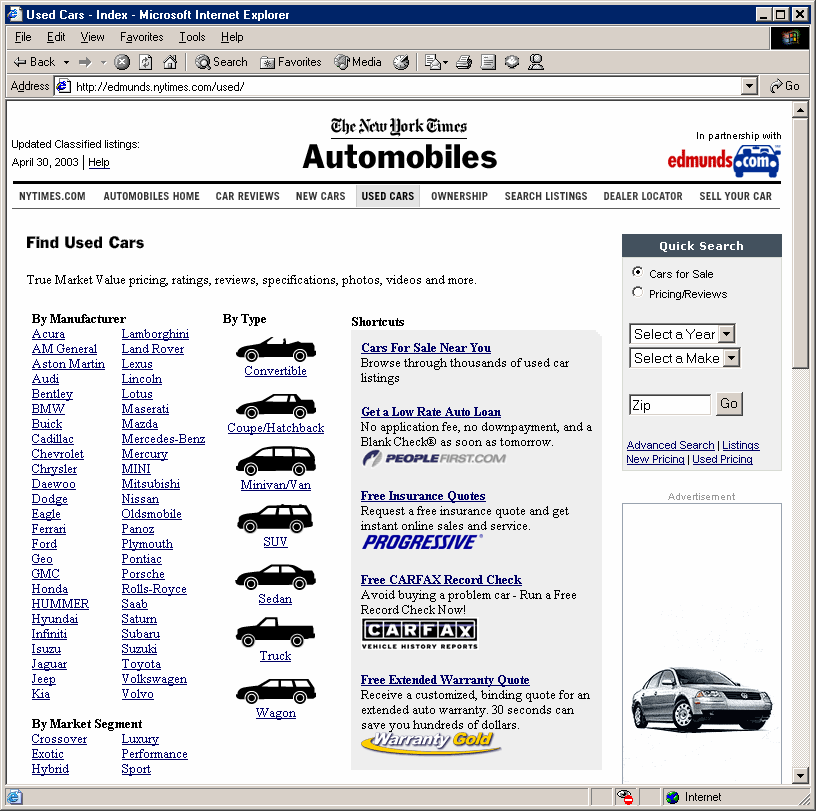Click the Mail envelope toolbar icon
The width and height of the screenshot is (816, 811).
point(432,62)
